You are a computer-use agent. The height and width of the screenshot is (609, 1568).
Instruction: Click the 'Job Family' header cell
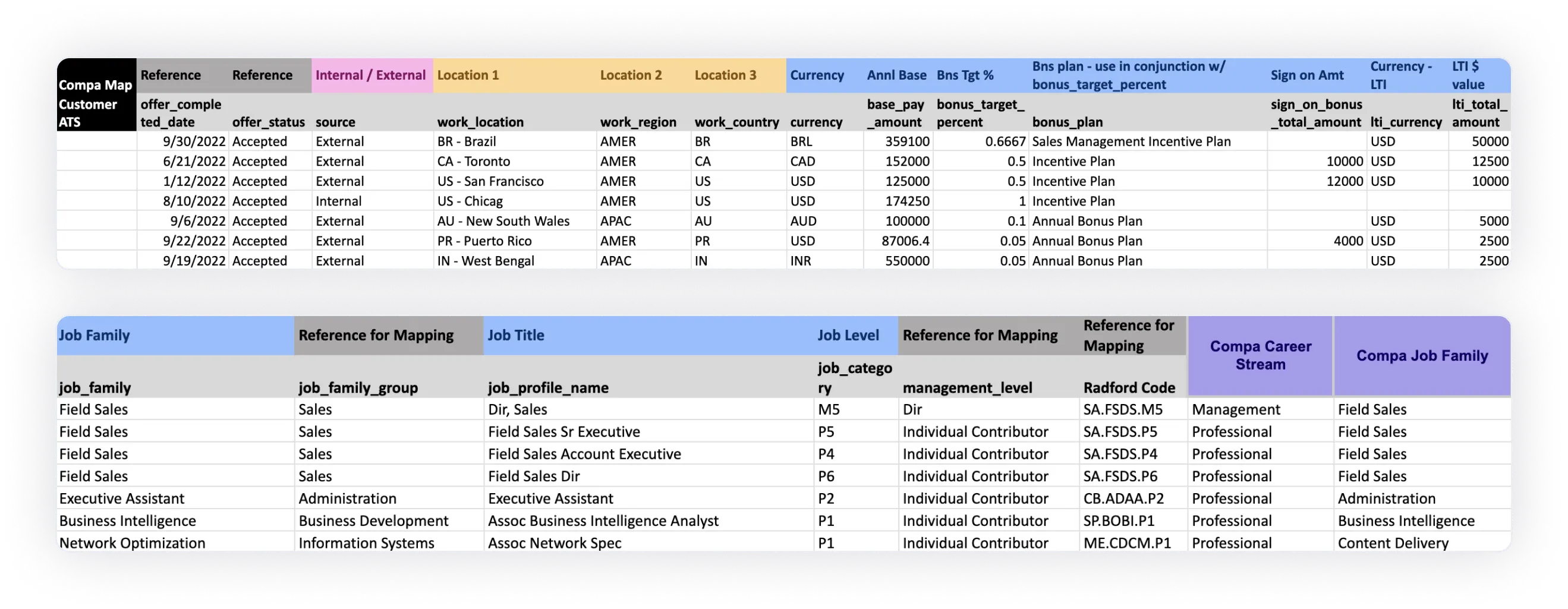175,335
